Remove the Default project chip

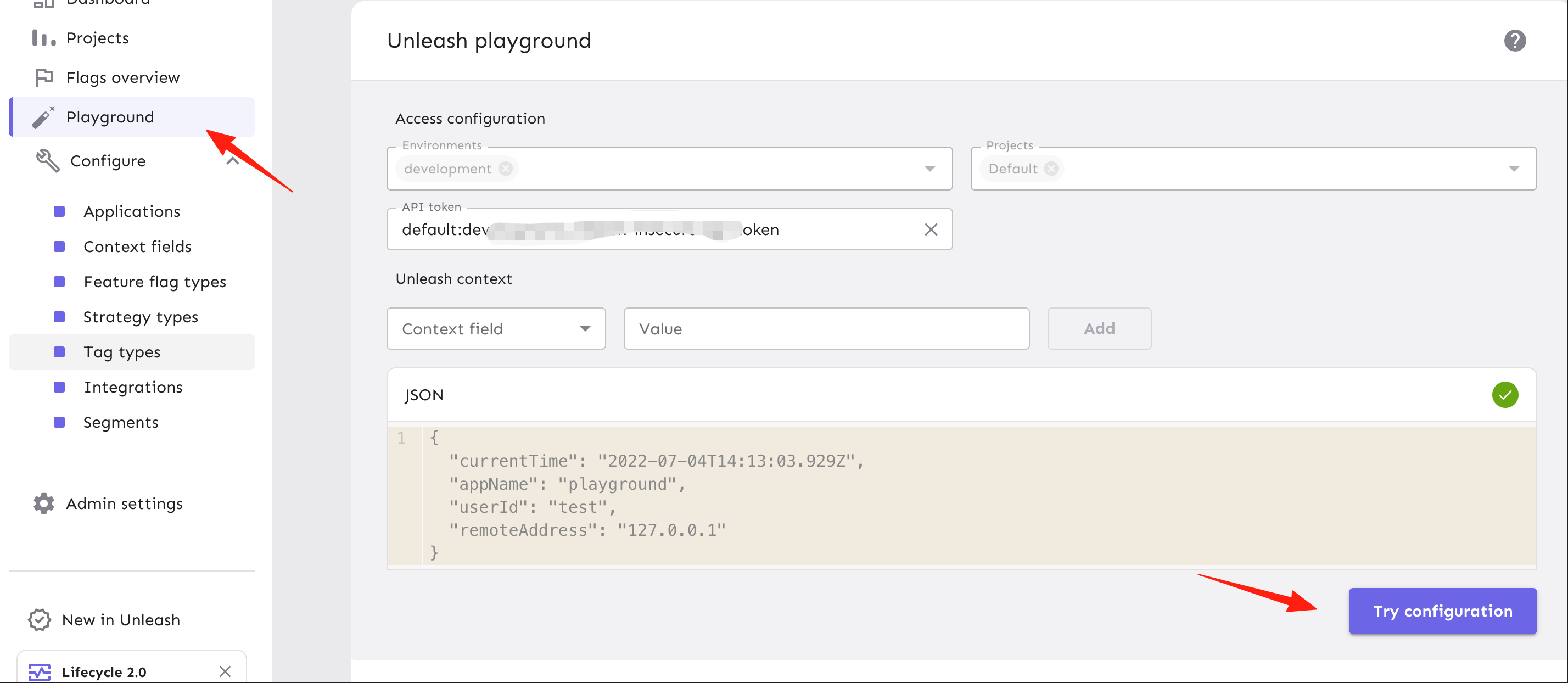pos(1051,169)
